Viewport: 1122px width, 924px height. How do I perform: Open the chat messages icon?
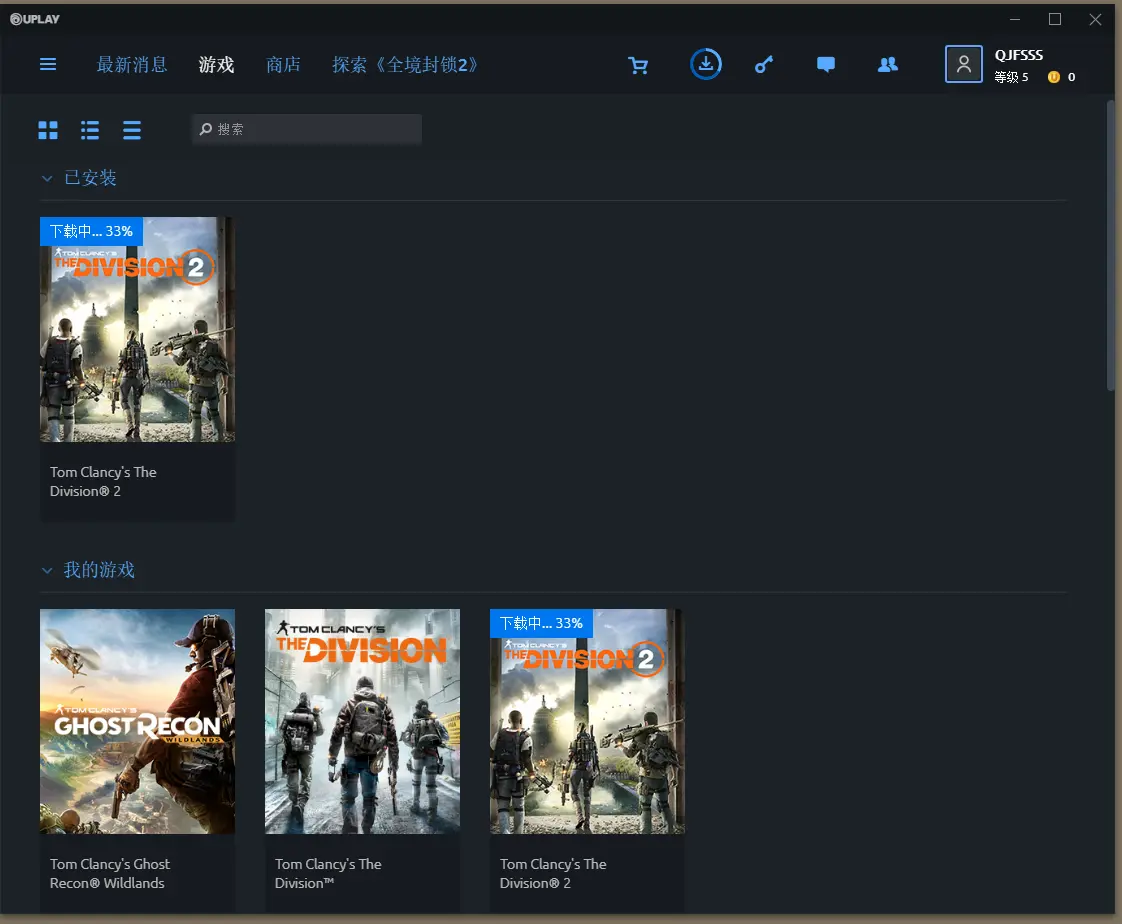point(826,65)
